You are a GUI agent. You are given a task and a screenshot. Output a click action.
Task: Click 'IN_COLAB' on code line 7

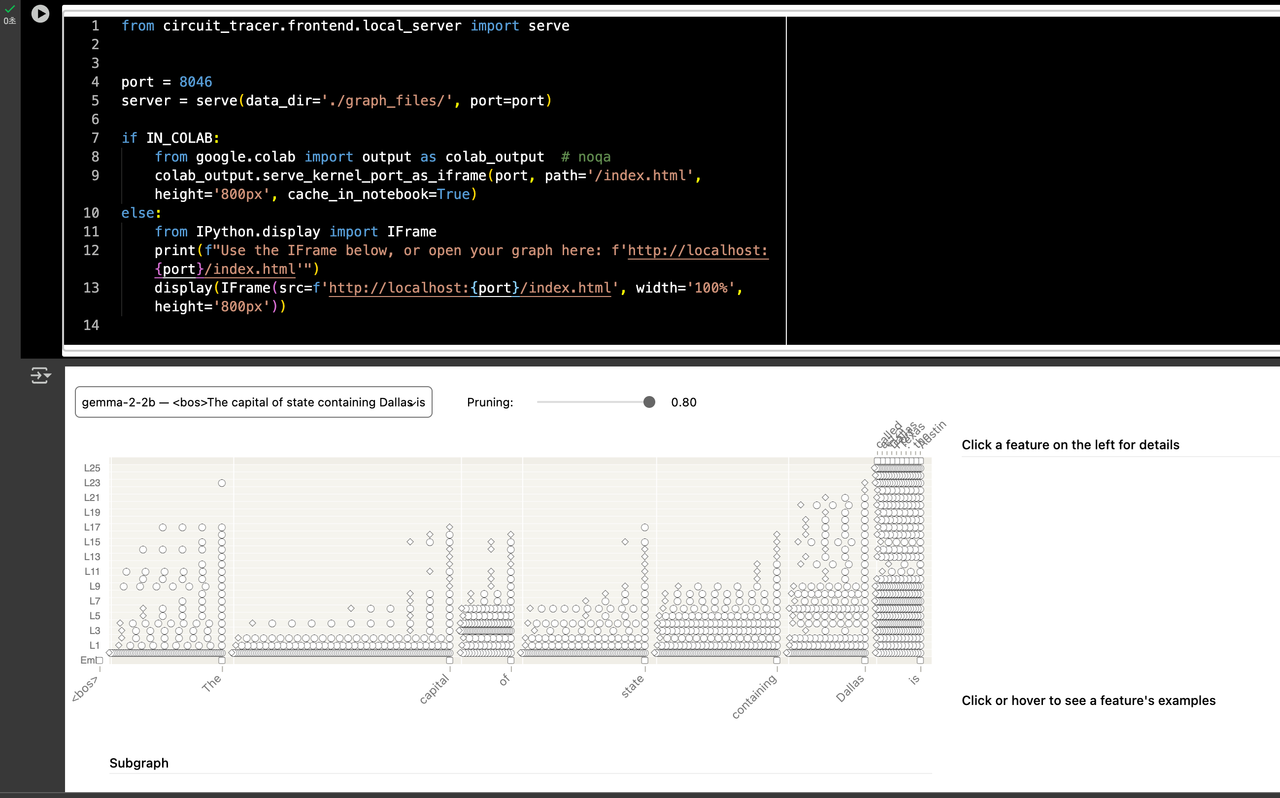click(x=179, y=138)
